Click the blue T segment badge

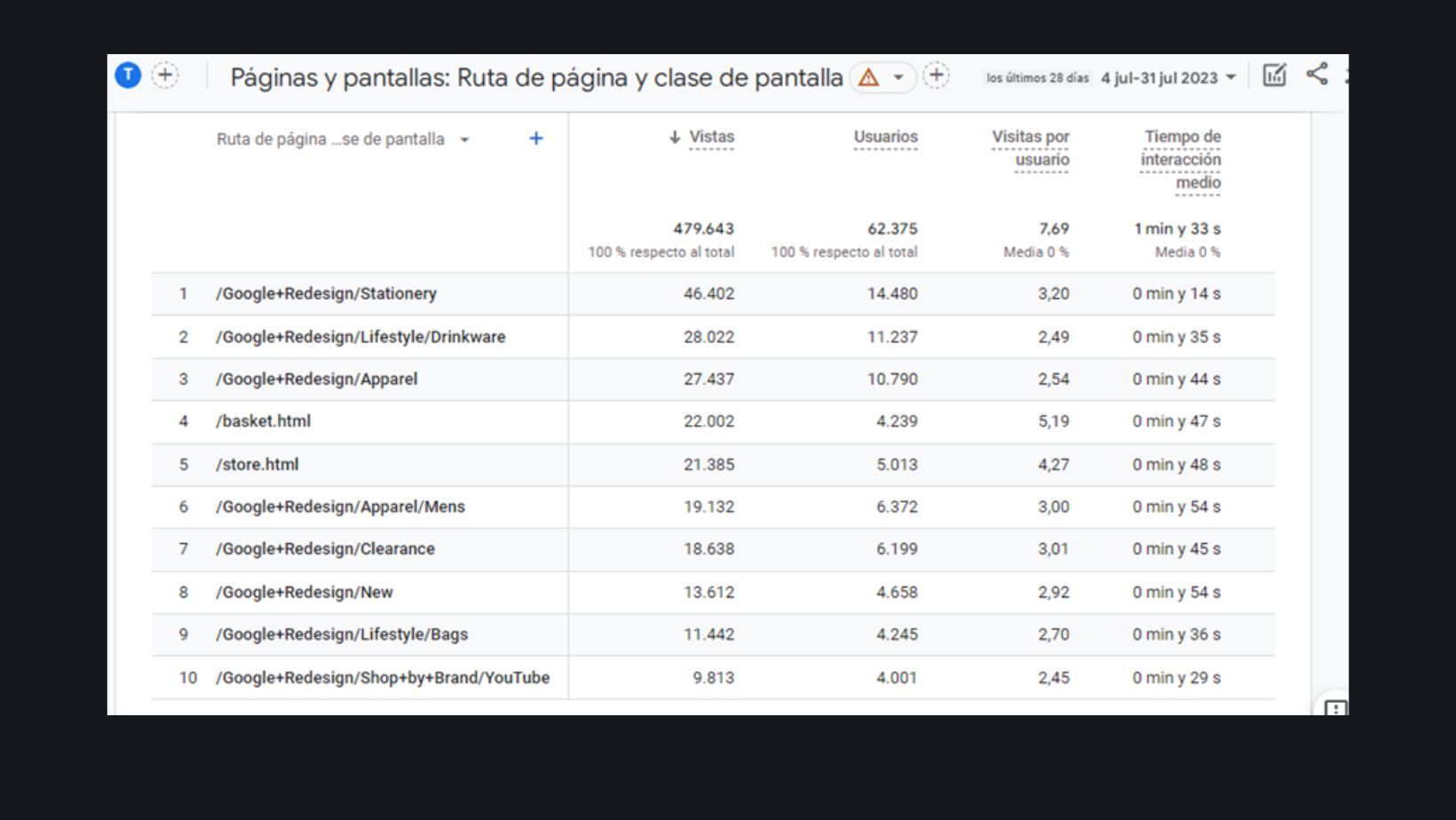point(128,75)
